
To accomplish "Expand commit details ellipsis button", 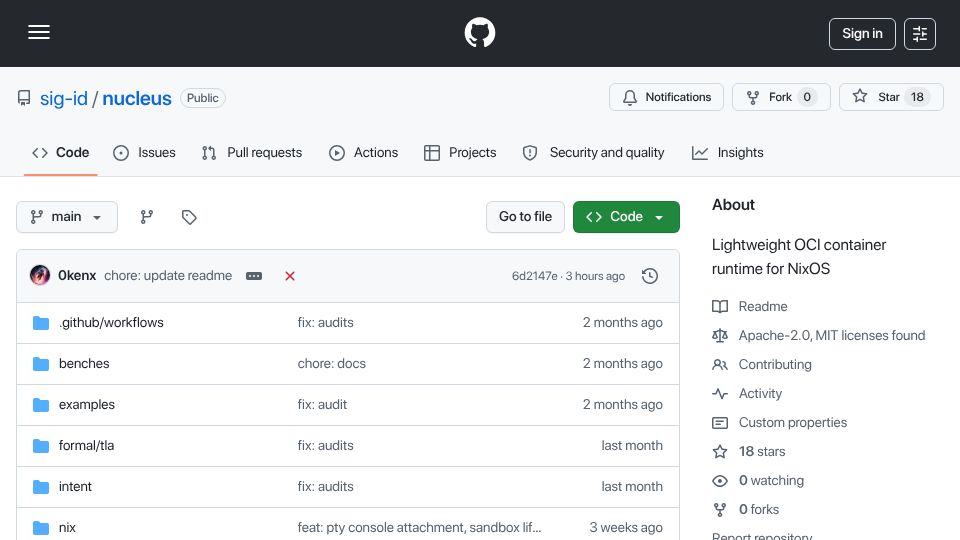I will click(254, 276).
